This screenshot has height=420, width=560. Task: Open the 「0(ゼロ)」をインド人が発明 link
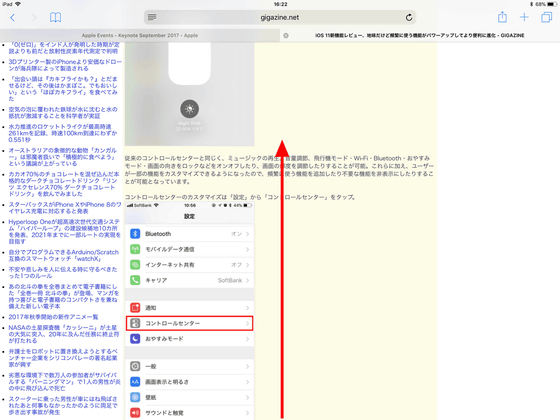[x=64, y=48]
